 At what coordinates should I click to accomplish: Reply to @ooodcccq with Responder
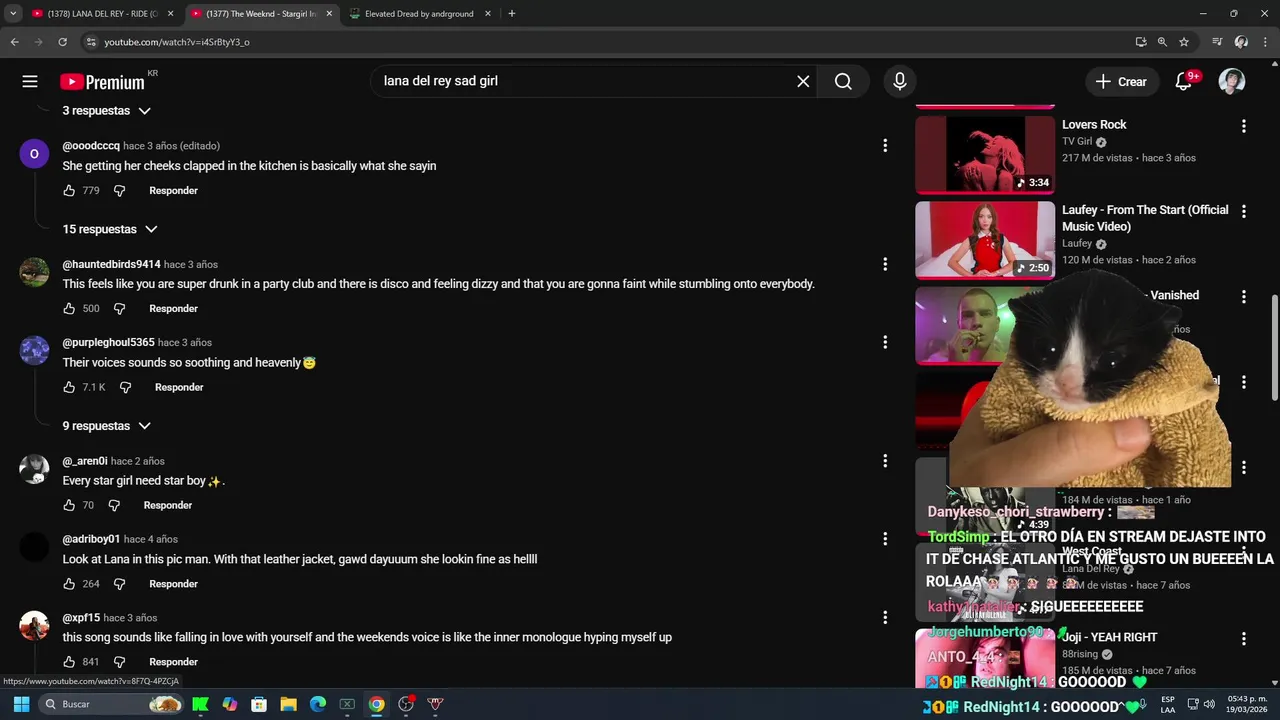[x=173, y=191]
